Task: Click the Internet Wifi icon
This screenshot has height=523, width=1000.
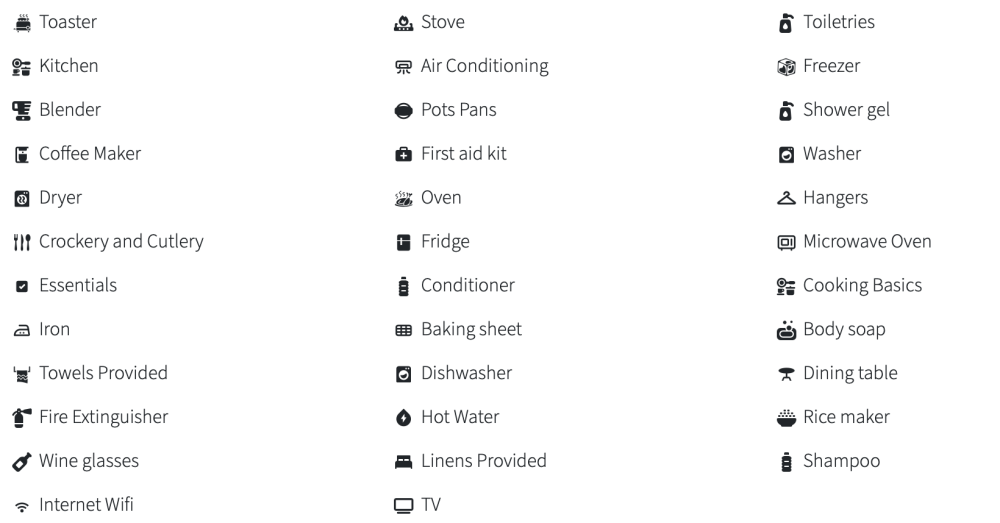Action: (x=20, y=506)
